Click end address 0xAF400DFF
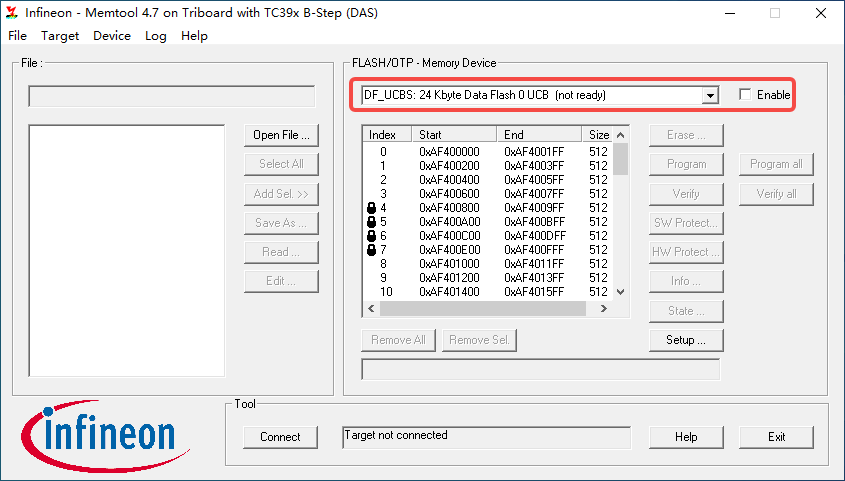Image resolution: width=845 pixels, height=481 pixels. click(x=534, y=236)
